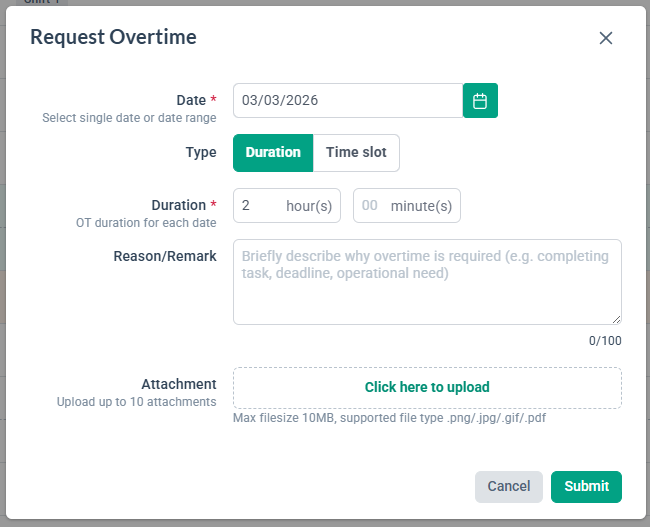Click here to upload an attachment
Image resolution: width=650 pixels, height=527 pixels.
[427, 387]
